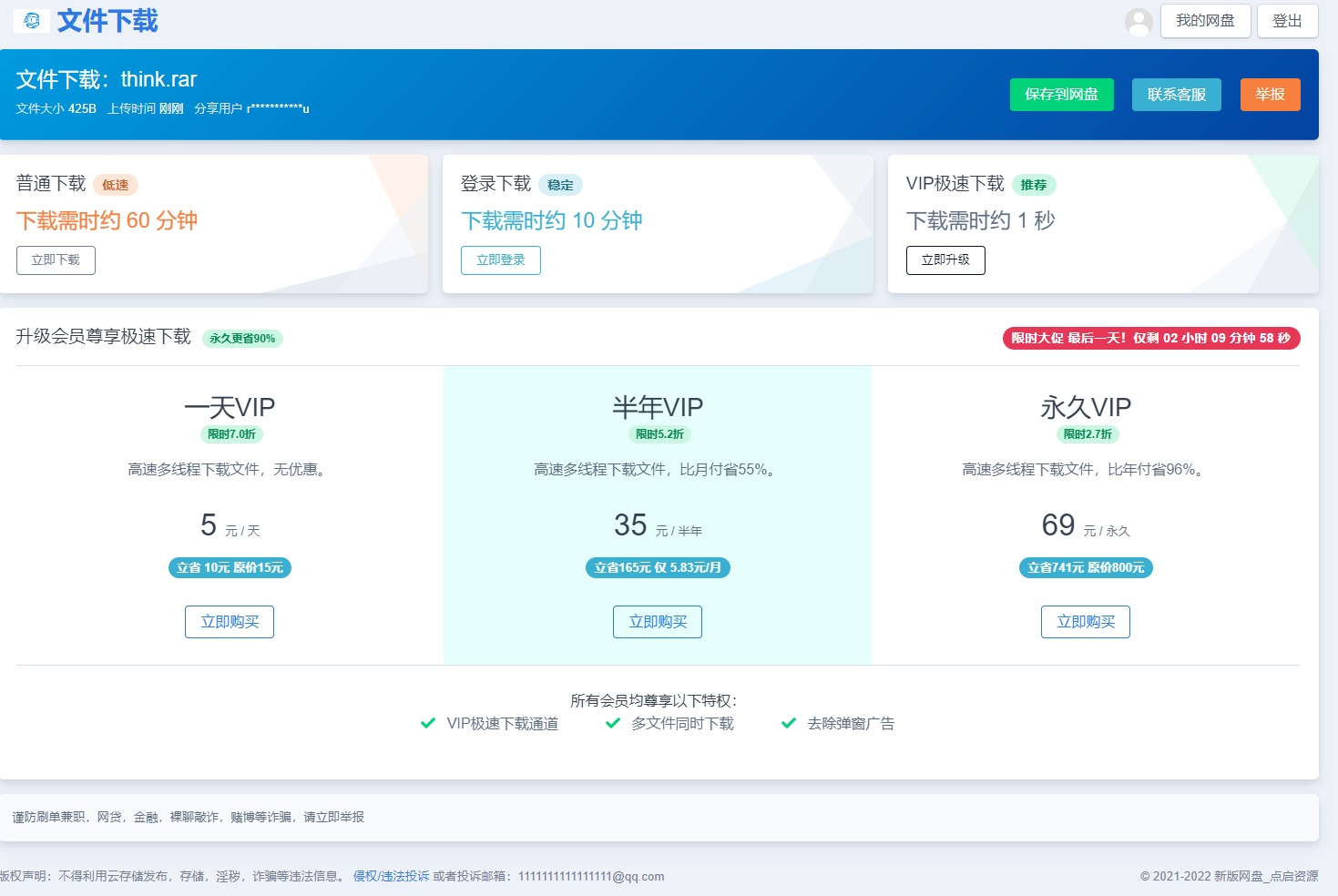1338x896 pixels.
Task: Click 立即登录 for login download
Action: pos(500,260)
